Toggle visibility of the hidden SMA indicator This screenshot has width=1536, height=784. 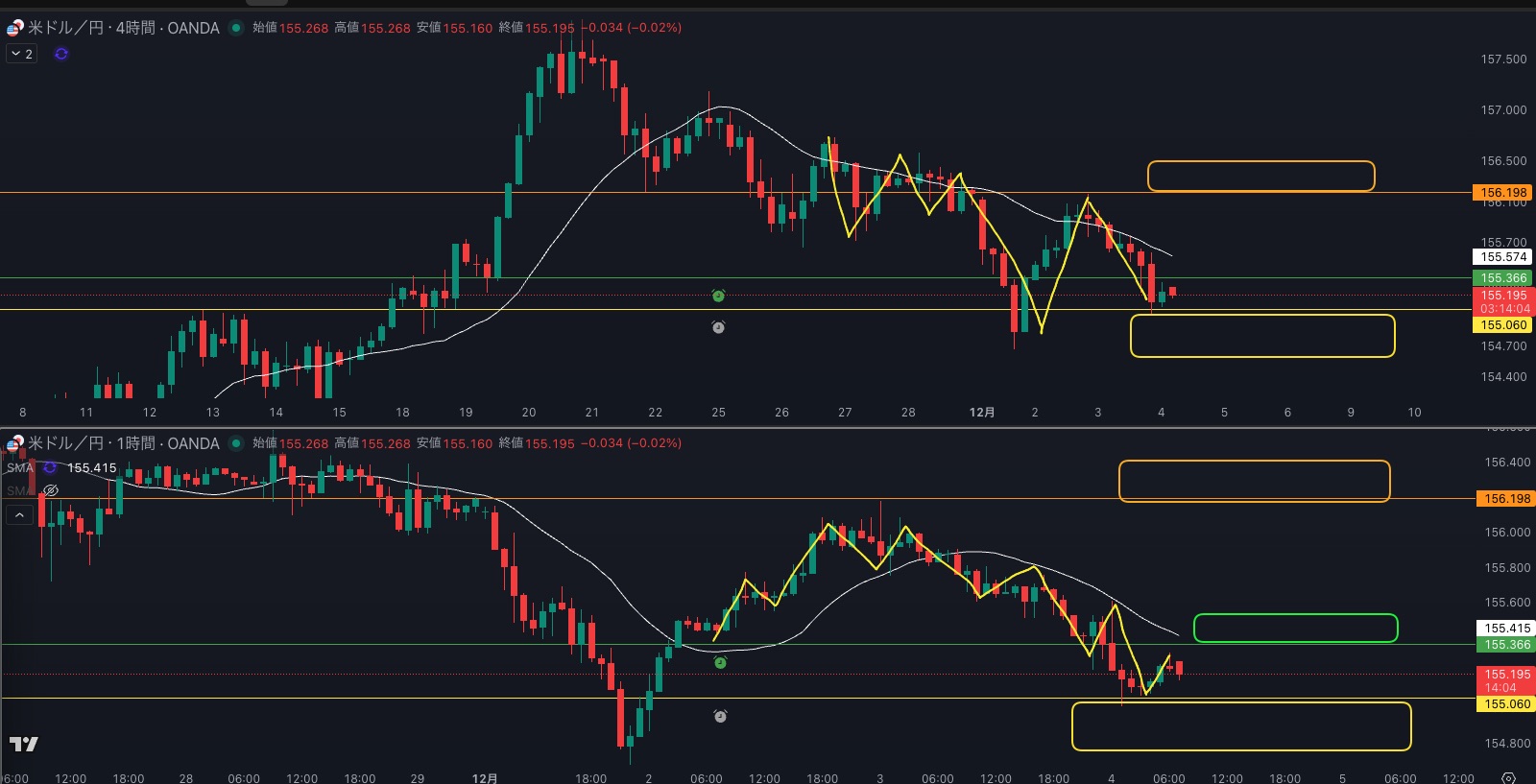tap(52, 490)
